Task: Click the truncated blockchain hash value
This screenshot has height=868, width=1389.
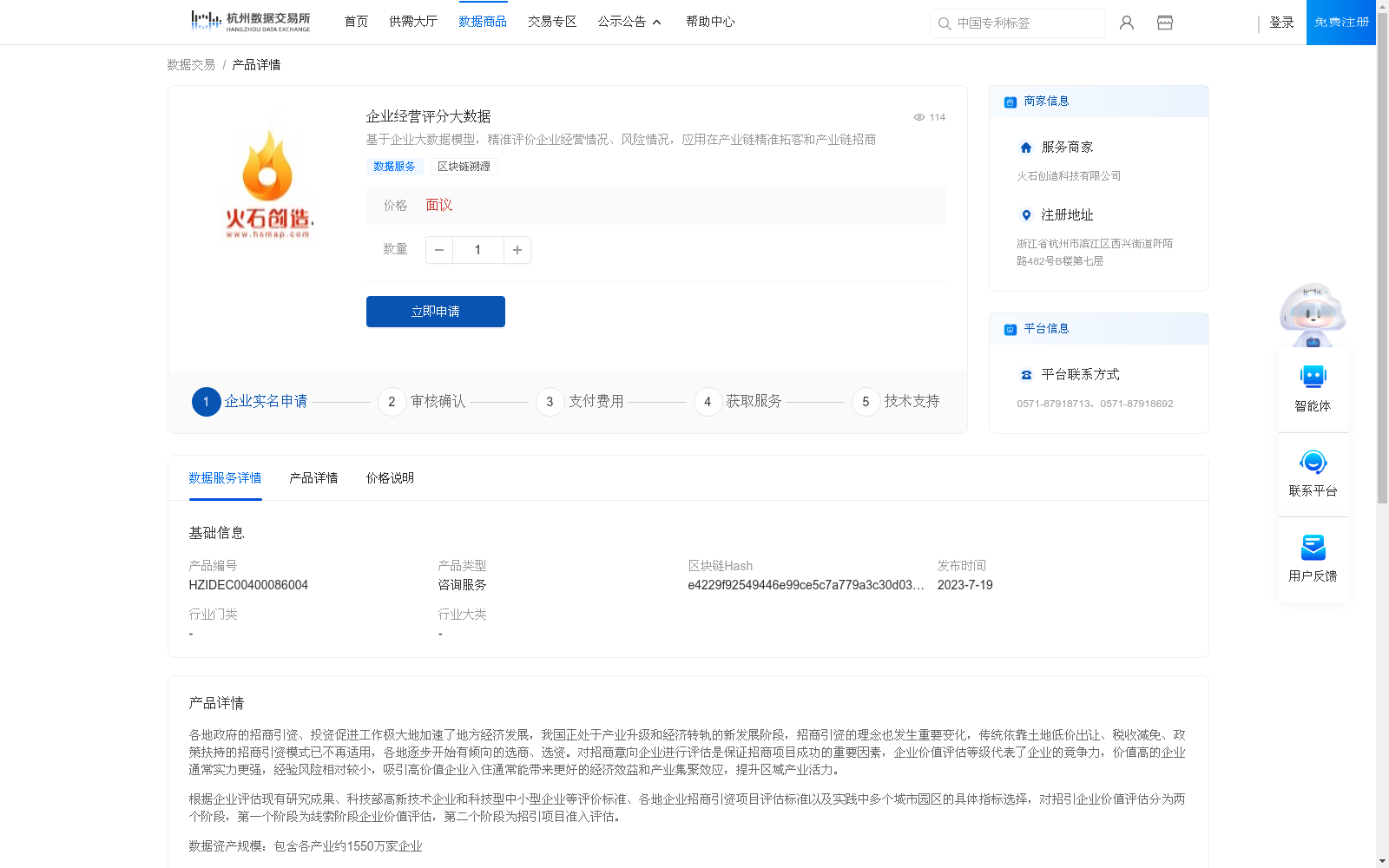Action: coord(806,585)
